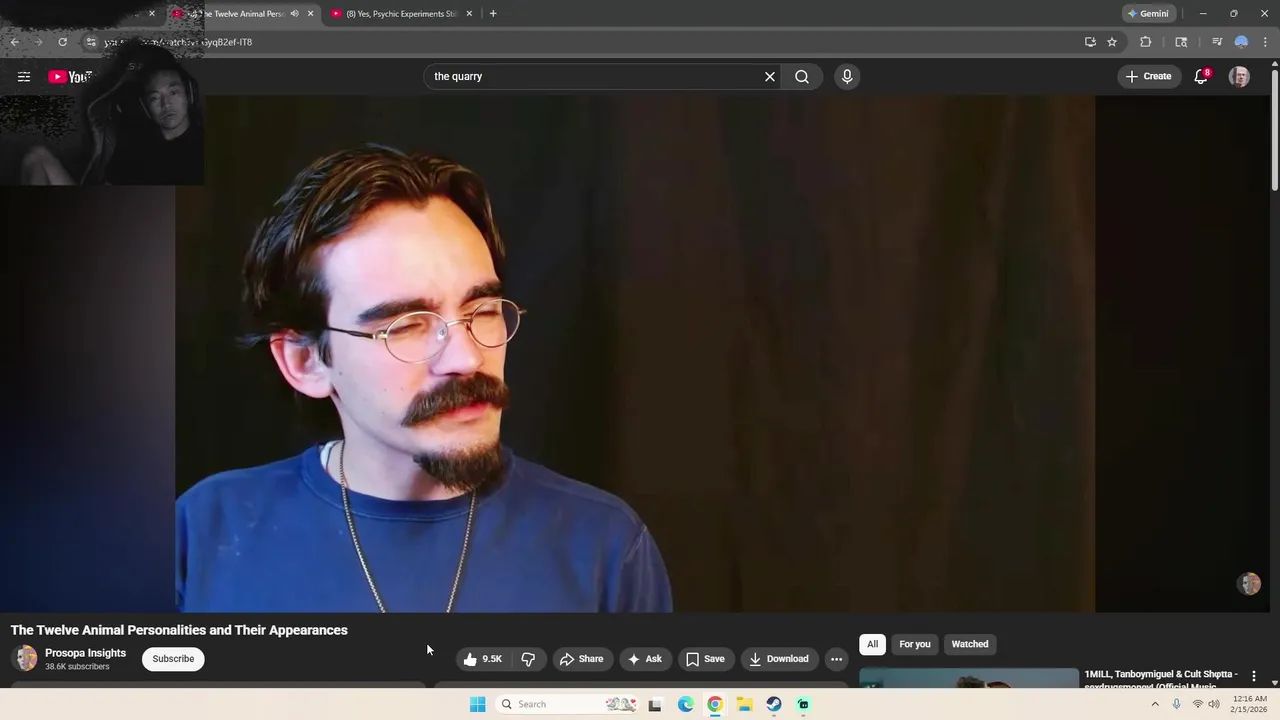Viewport: 1280px width, 720px height.
Task: Open more actions three-dot menu
Action: pos(837,659)
